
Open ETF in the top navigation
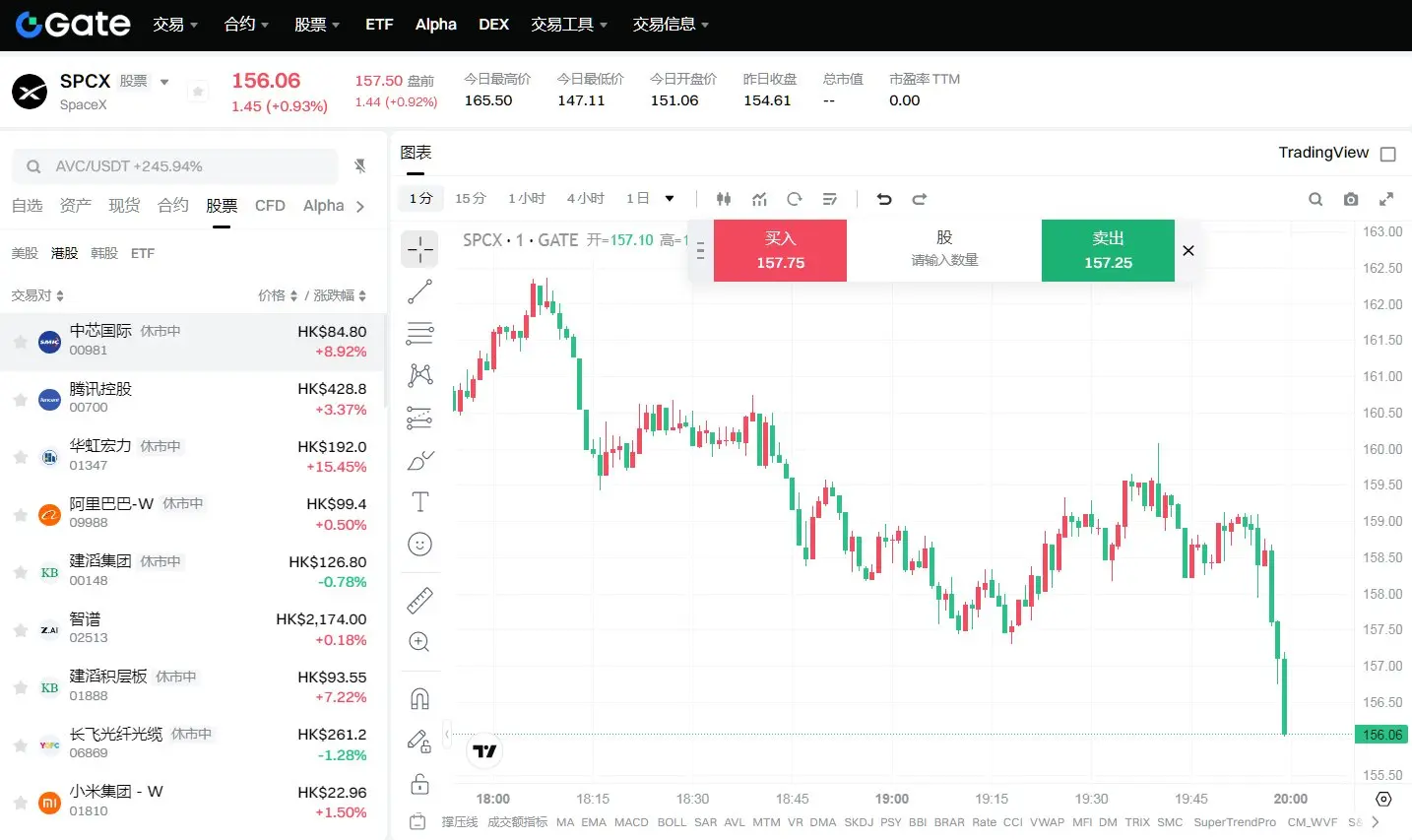tap(379, 25)
